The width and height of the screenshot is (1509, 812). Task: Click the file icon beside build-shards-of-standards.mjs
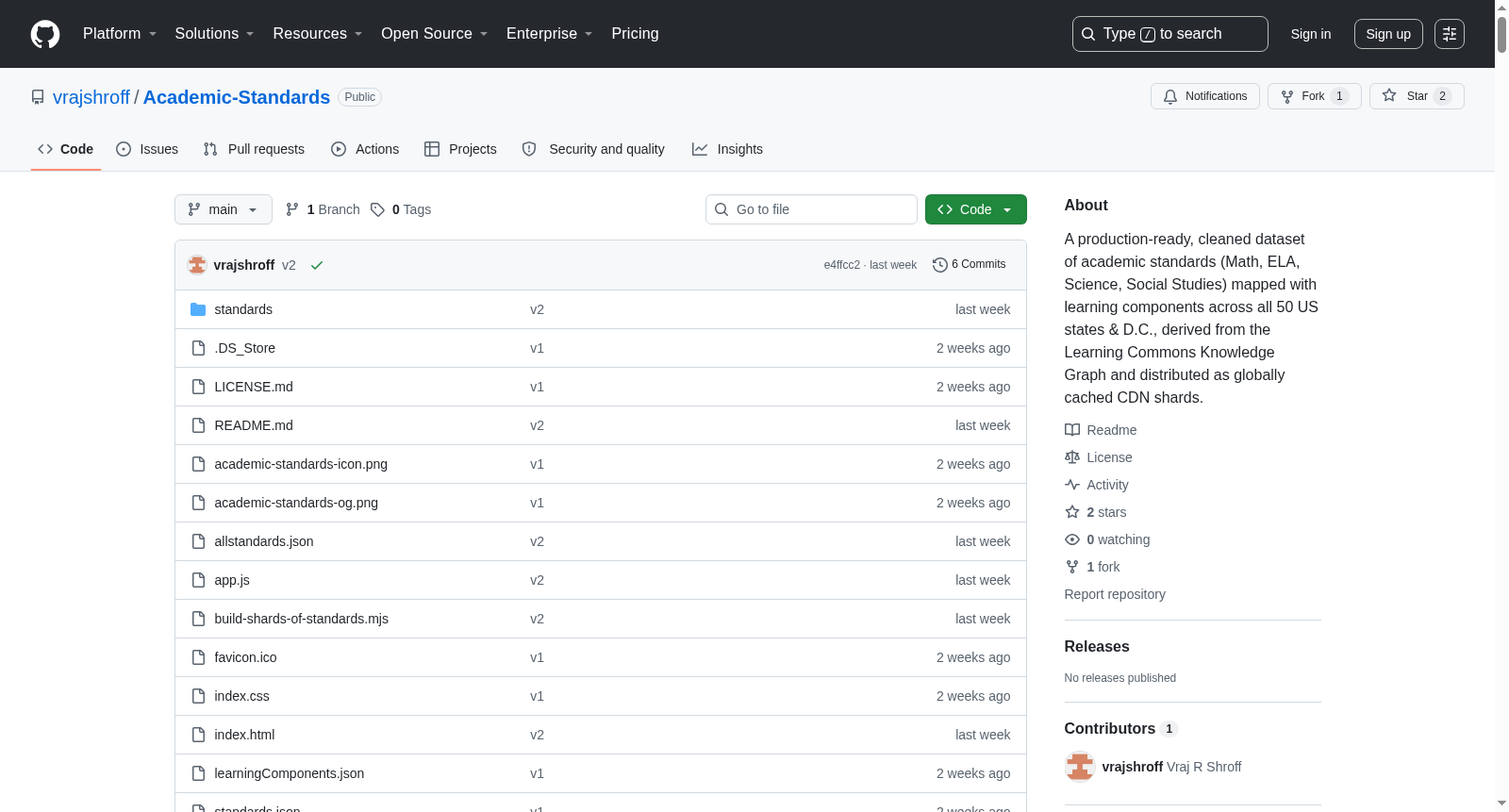198,619
